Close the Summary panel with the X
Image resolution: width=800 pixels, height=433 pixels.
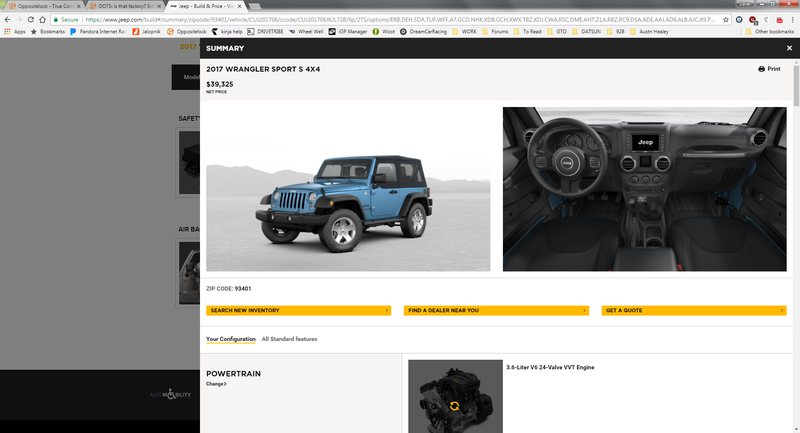789,48
